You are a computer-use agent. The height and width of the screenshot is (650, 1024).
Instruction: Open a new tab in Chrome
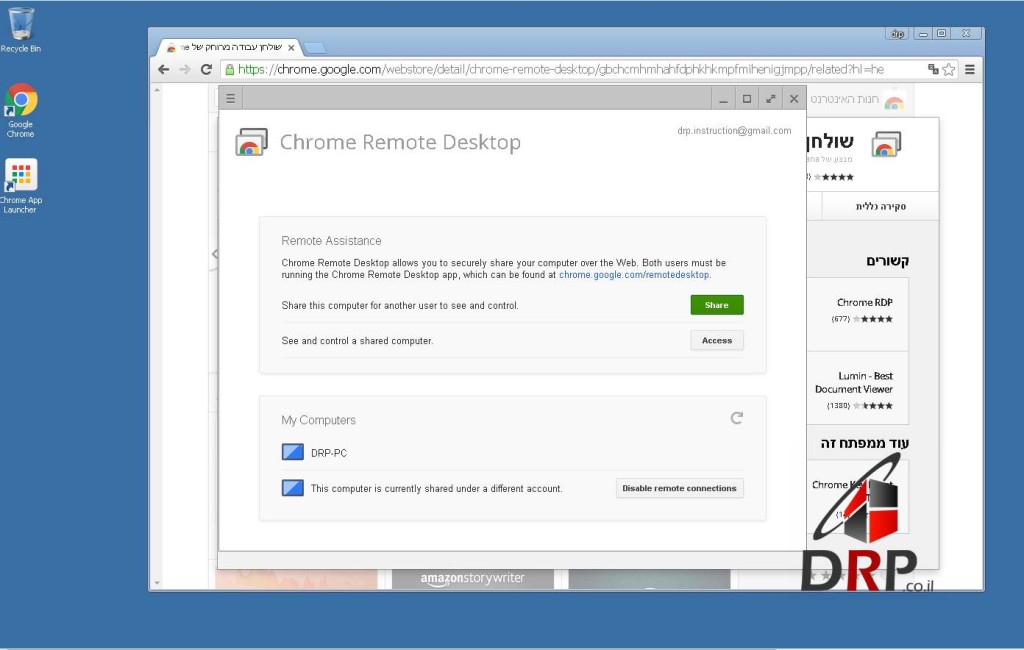tap(314, 47)
